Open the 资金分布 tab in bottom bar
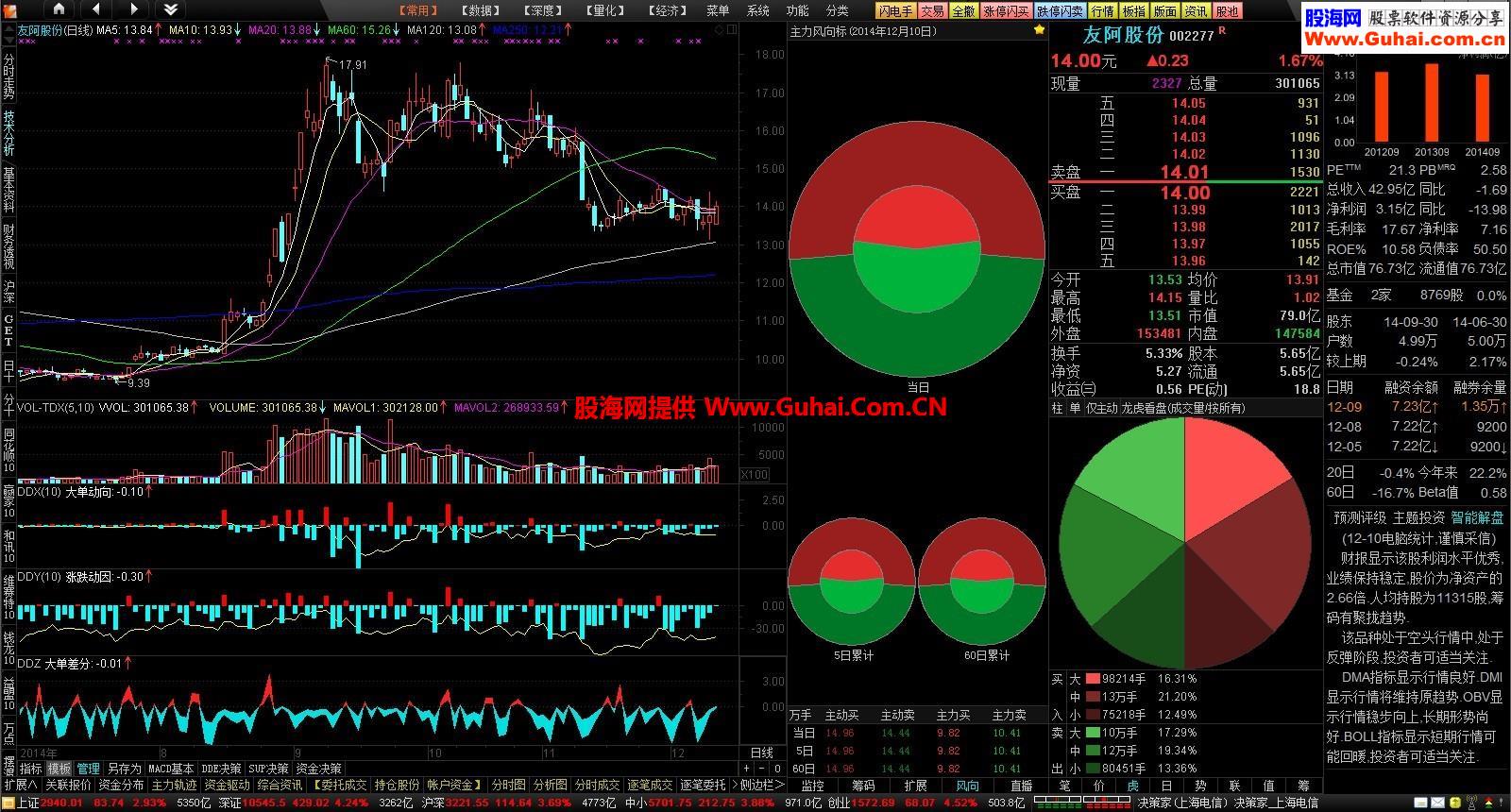Viewport: 1511px width, 812px height. [121, 786]
